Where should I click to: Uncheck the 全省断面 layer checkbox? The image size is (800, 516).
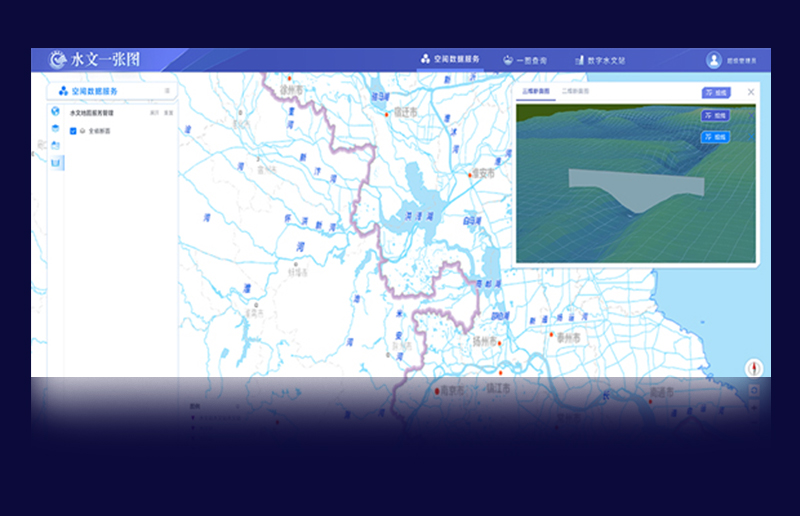point(73,131)
